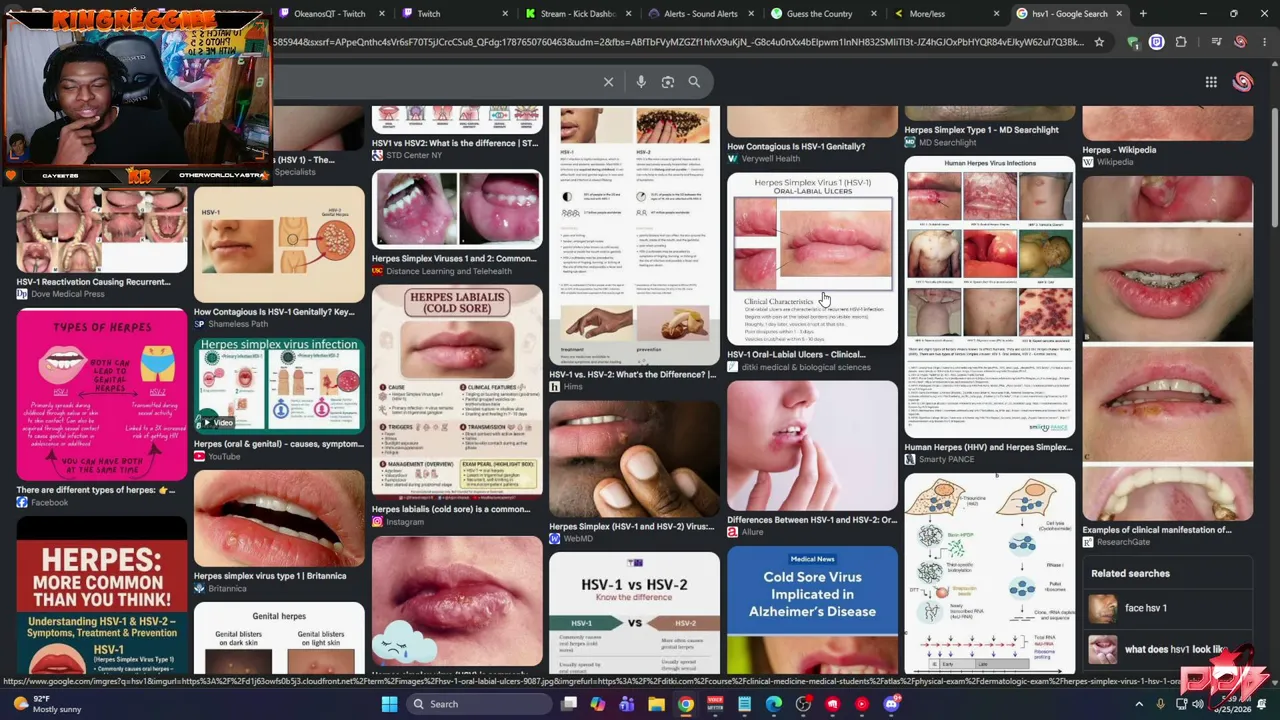Image resolution: width=1280 pixels, height=720 pixels.
Task: Switch to the Guess the Country tab
Action: (x=824, y=14)
